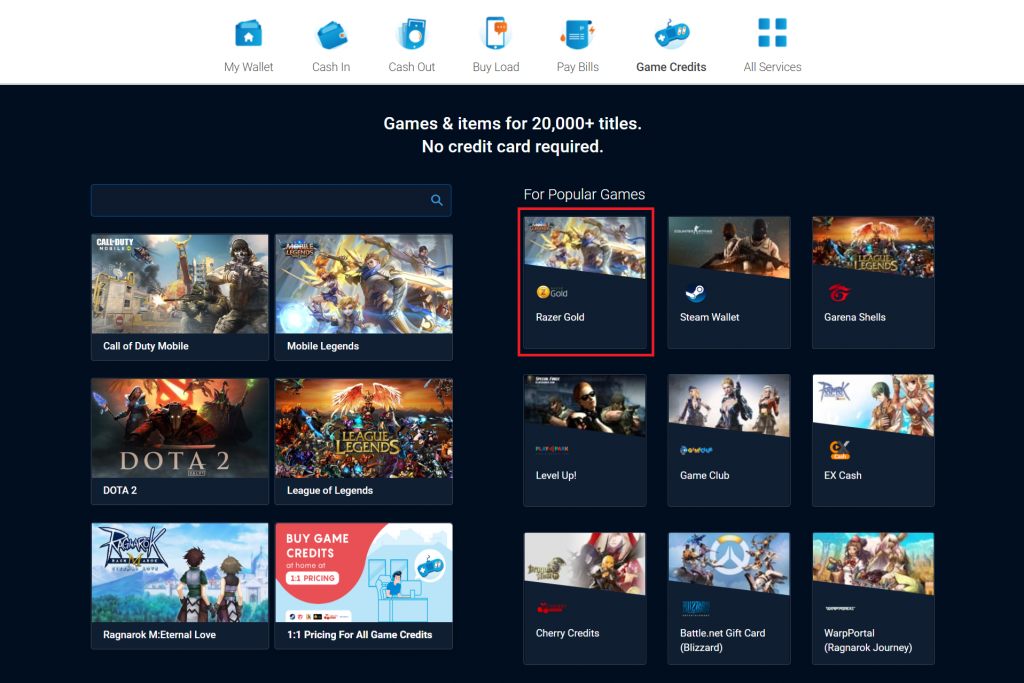Click the League of Legends title text

pyautogui.click(x=330, y=490)
